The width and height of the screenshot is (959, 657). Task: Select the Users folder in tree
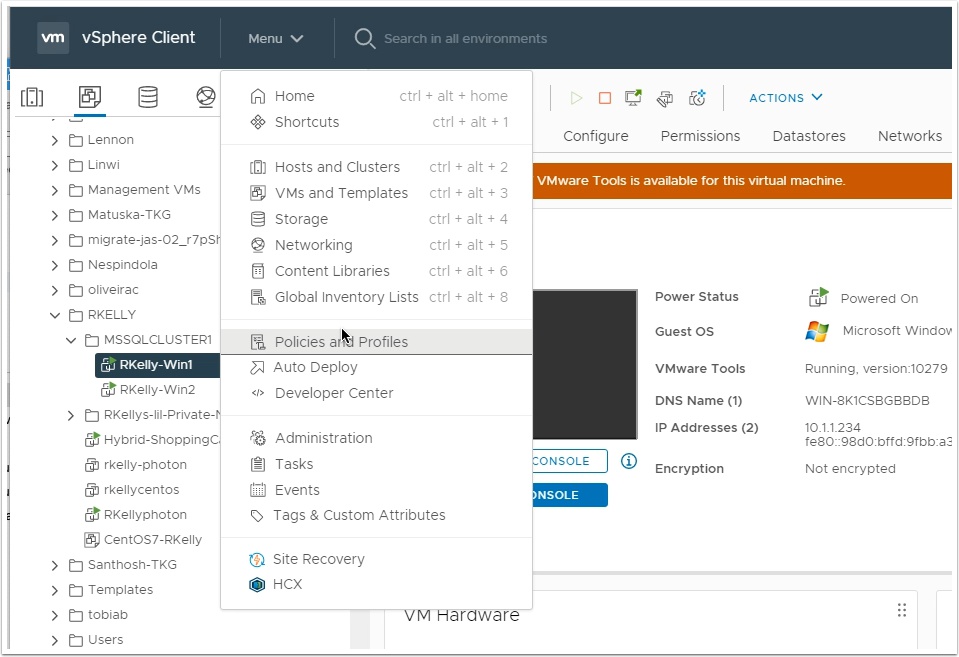click(105, 640)
